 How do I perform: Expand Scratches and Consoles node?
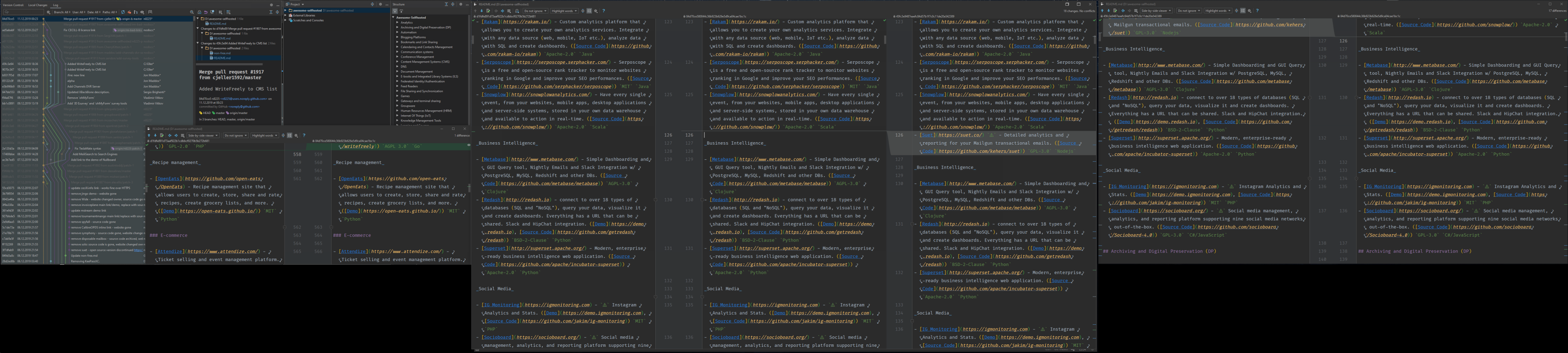pos(286,20)
